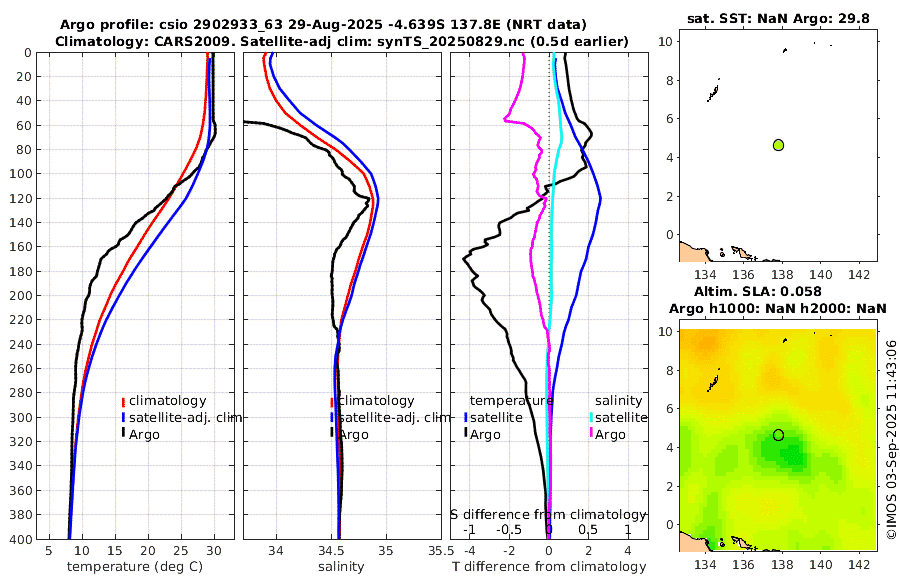This screenshot has height=580, width=900.
Task: Click S difference inner tick '-0.5'
Action: click(509, 529)
